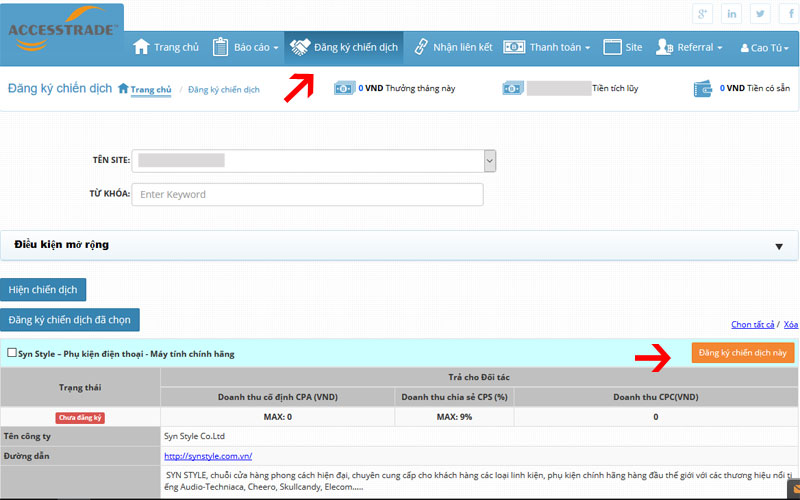
Task: Tick the Syn Style campaign checkbox
Action: [12, 353]
